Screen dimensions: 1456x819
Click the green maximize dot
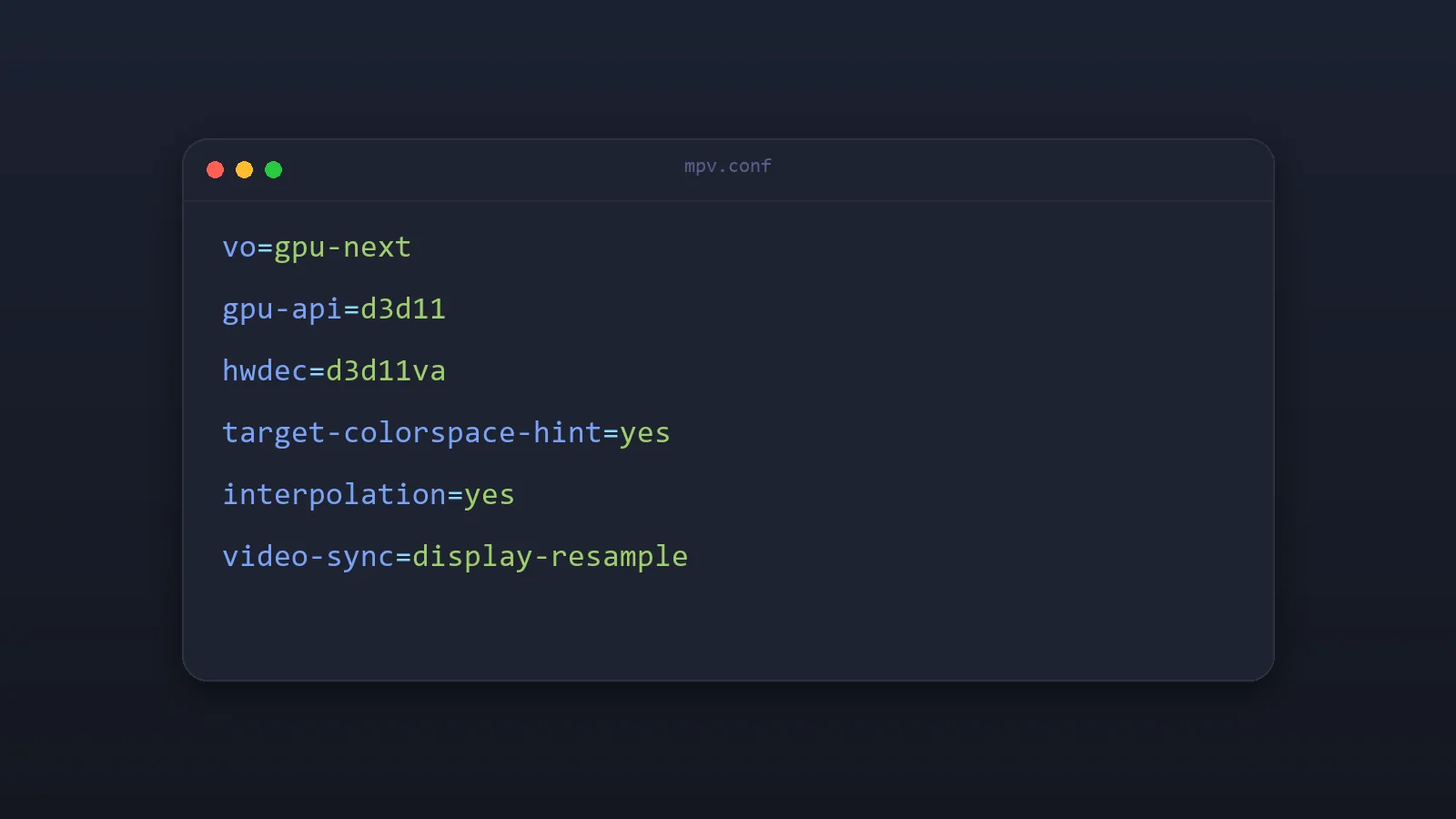click(273, 170)
